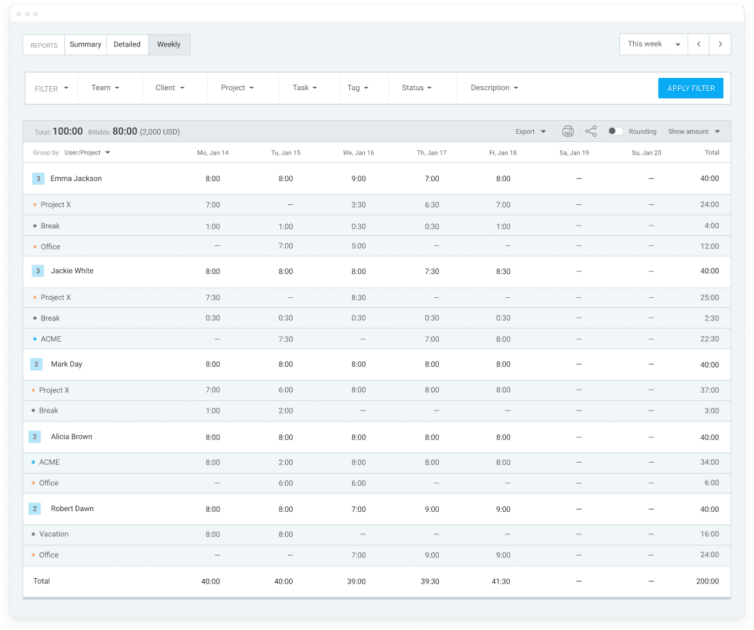Screen dimensions: 754x630
Task: Open the This week date range selector
Action: [653, 44]
